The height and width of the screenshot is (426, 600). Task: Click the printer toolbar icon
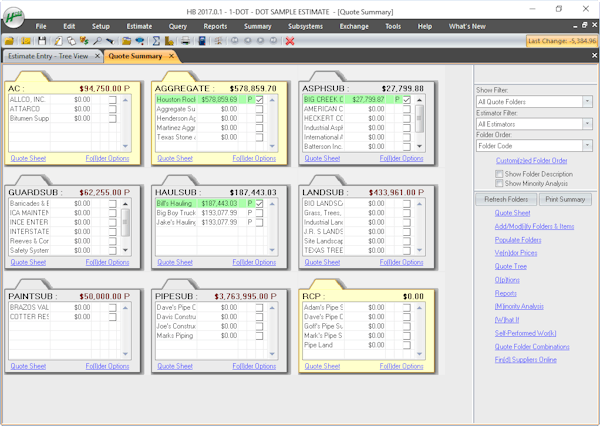click(186, 41)
